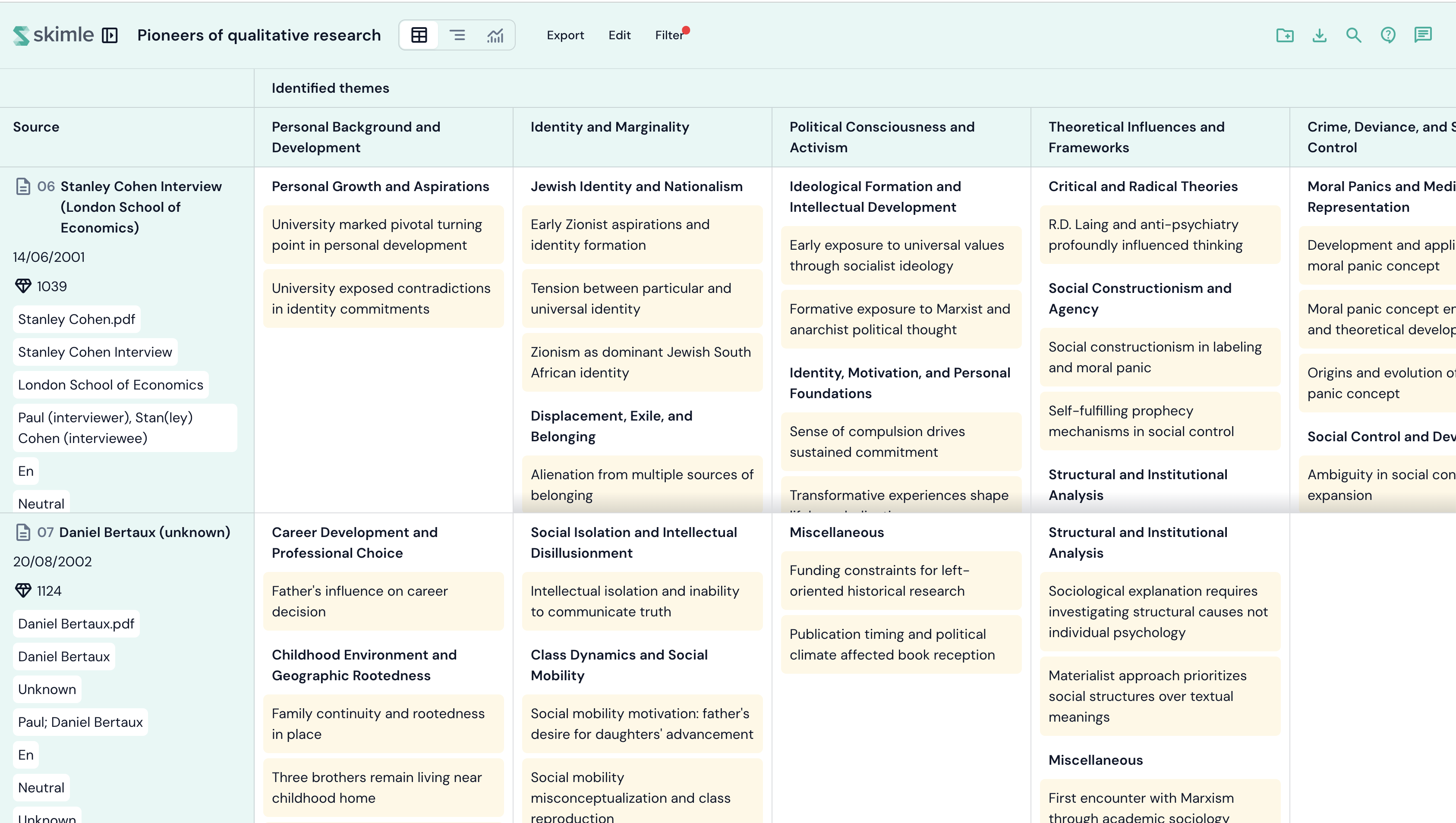Open search with magnifier icon
Screen dimensions: 1456x823
coord(1354,35)
